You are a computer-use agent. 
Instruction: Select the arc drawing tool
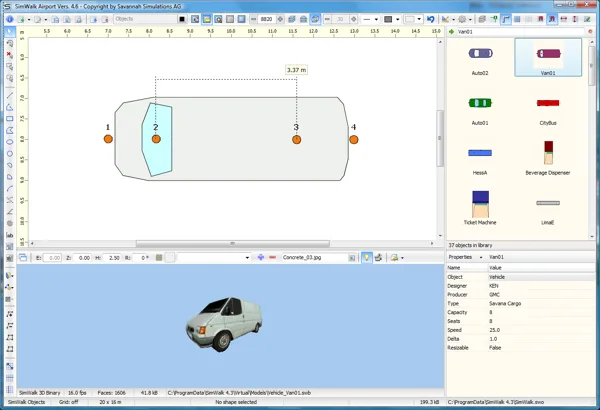coord(10,188)
